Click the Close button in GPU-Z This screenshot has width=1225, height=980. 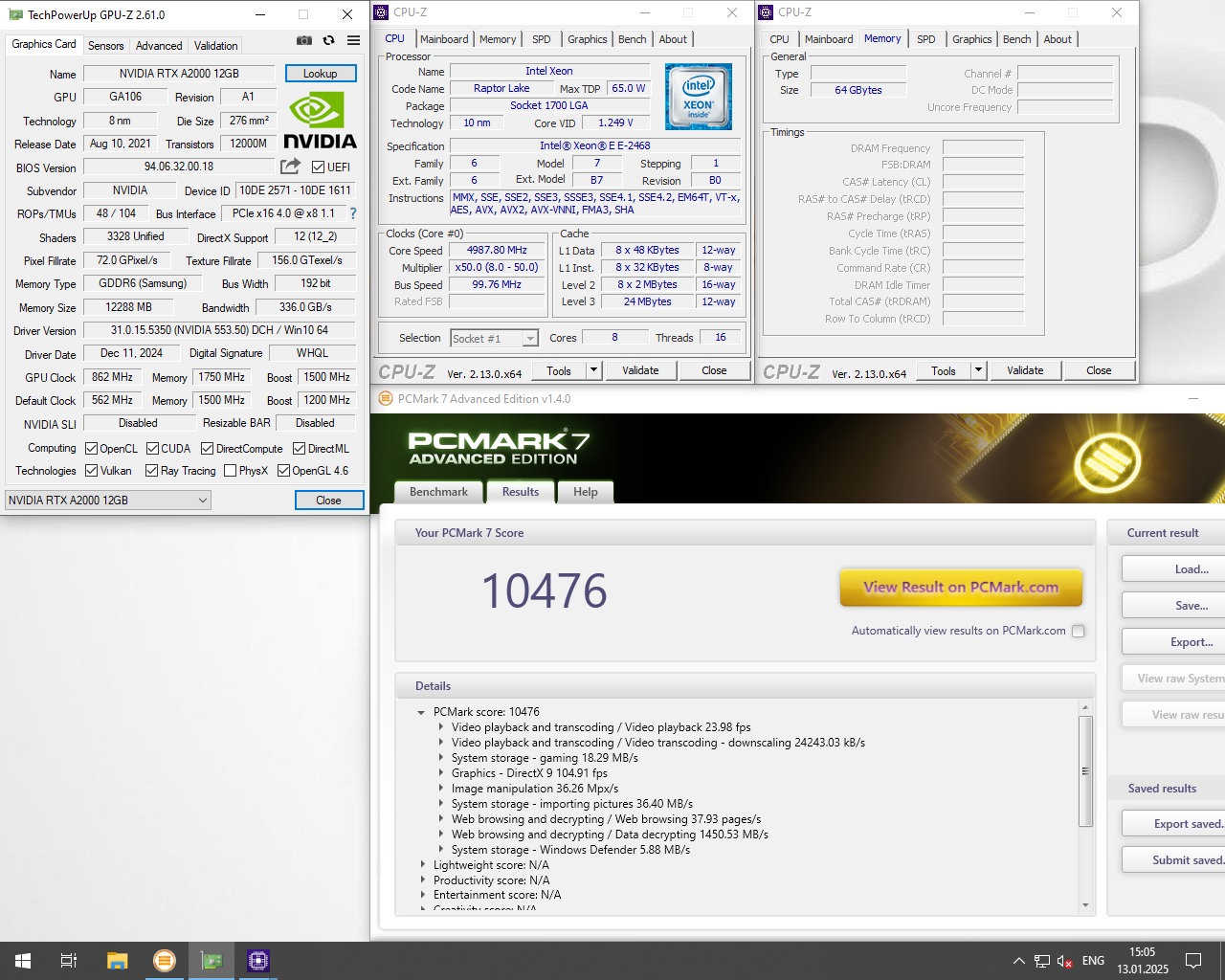click(328, 500)
